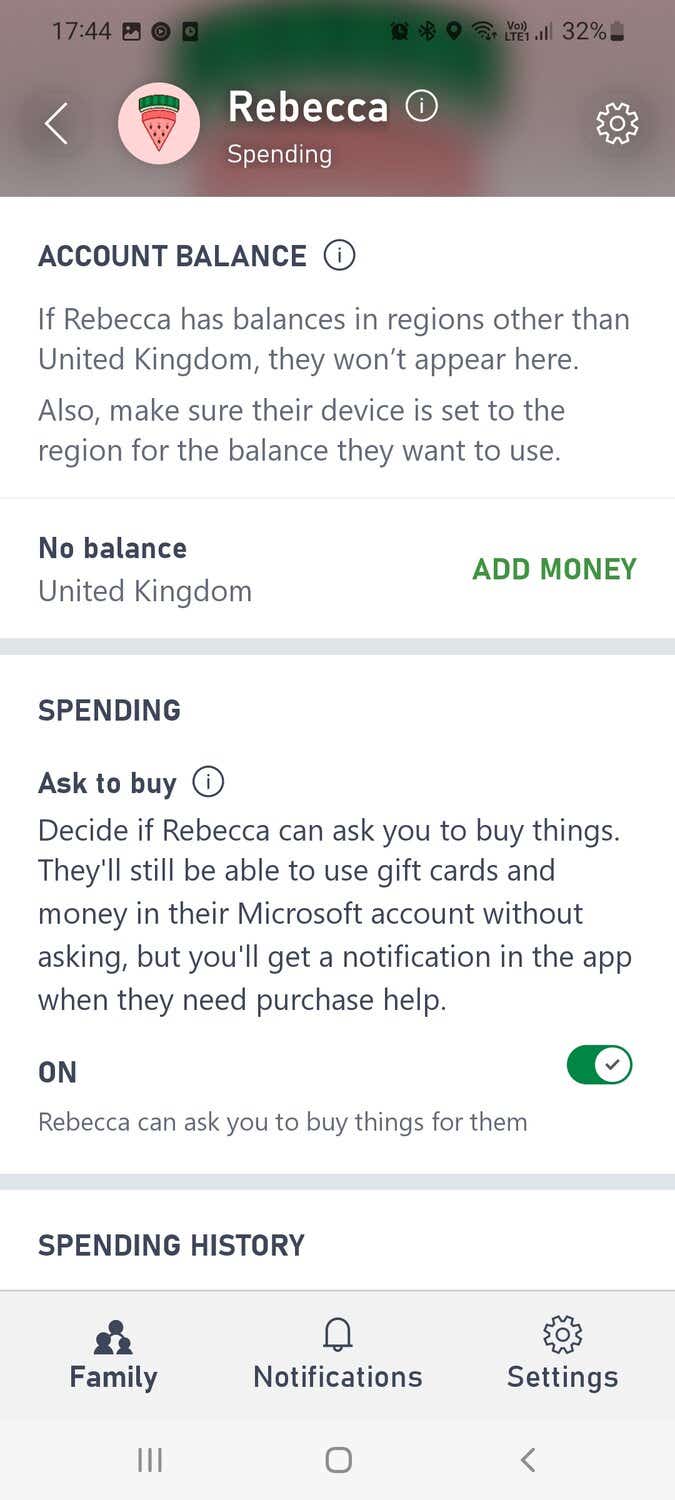
Task: Tap the Ask to buy info icon
Action: (x=208, y=782)
